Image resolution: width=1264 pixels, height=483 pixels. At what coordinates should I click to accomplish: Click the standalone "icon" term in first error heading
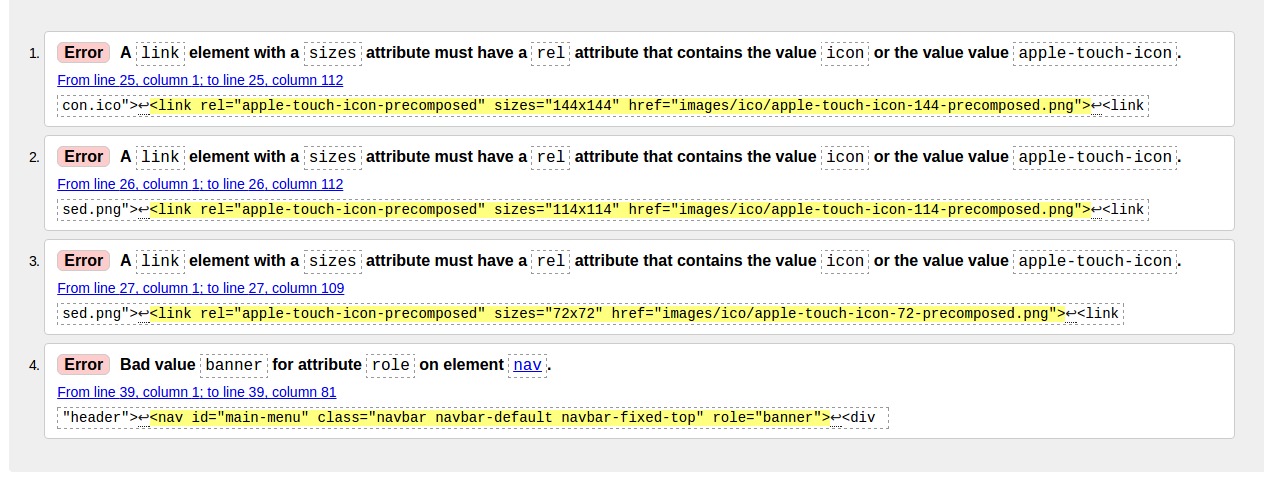(x=845, y=53)
